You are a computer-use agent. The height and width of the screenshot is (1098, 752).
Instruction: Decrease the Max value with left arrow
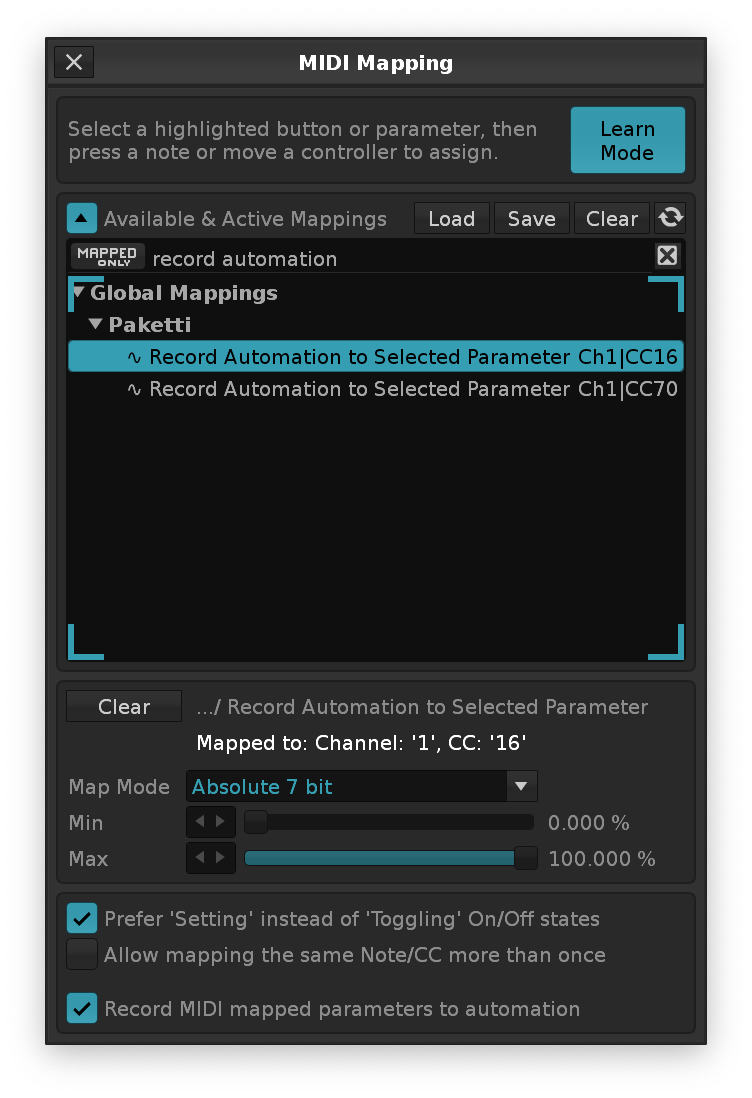pyautogui.click(x=200, y=858)
